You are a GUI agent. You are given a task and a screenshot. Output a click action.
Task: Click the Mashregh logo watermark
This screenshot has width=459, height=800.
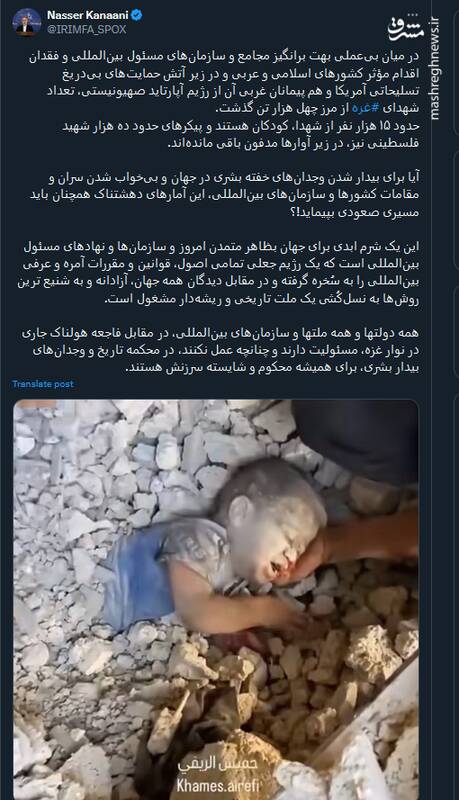(405, 31)
